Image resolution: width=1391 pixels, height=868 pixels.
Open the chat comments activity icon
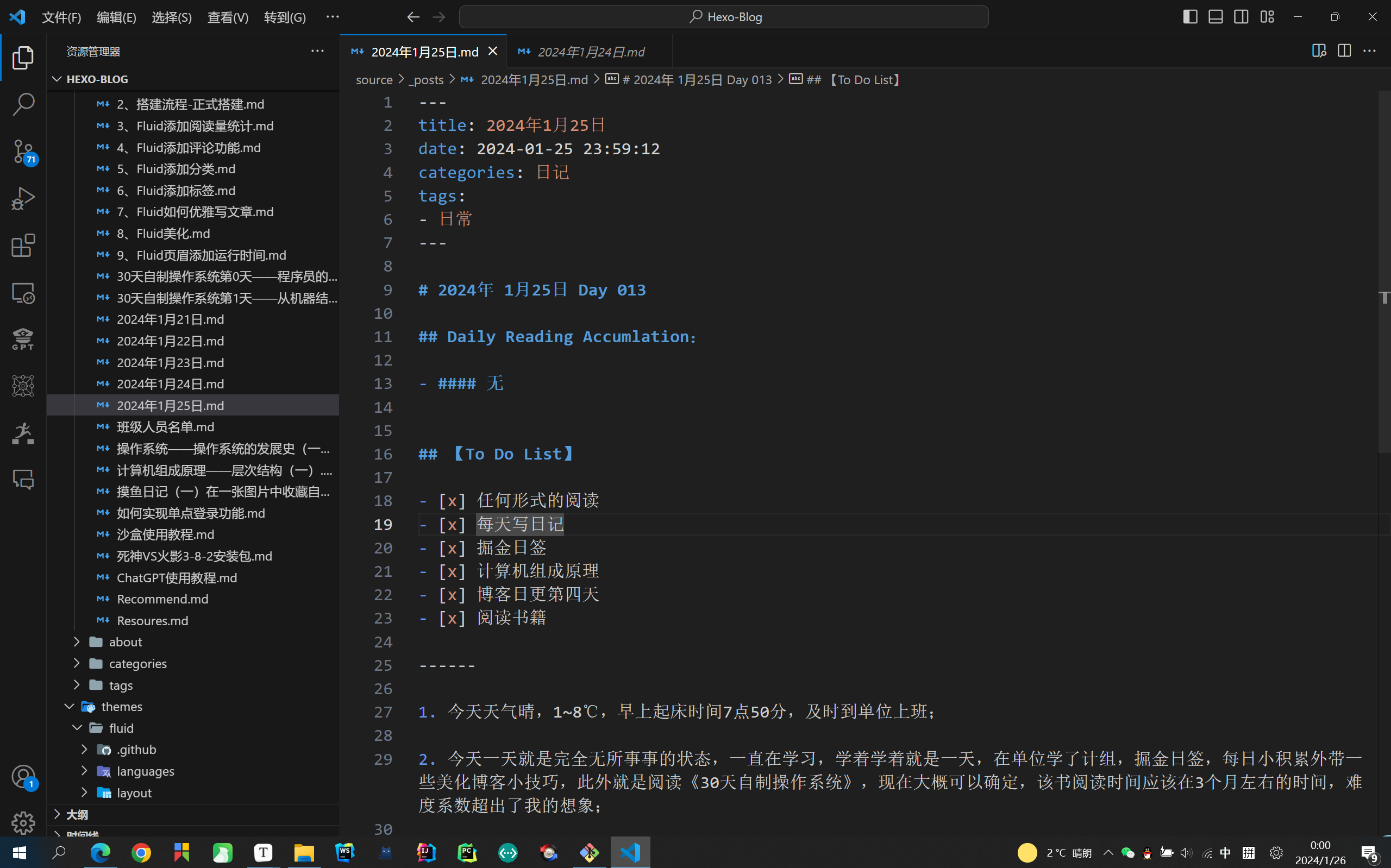(x=23, y=479)
